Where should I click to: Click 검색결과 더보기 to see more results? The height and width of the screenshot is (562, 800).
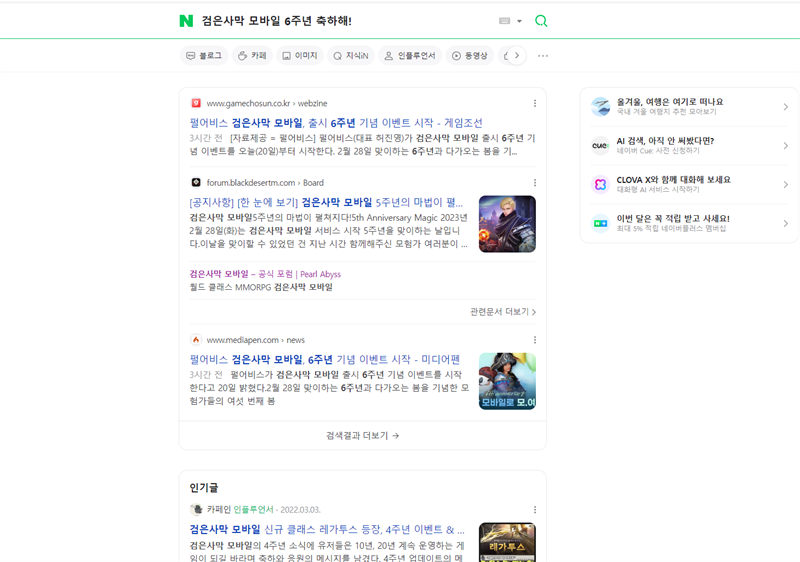[362, 436]
